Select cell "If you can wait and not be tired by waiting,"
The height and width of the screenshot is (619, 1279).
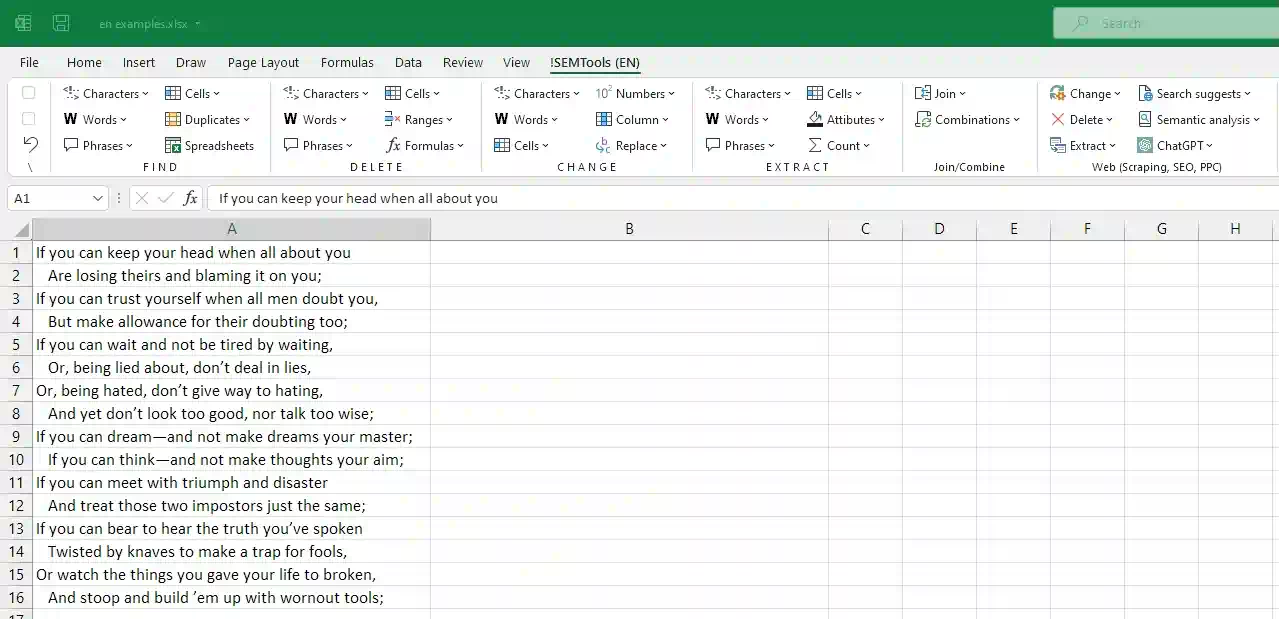232,344
